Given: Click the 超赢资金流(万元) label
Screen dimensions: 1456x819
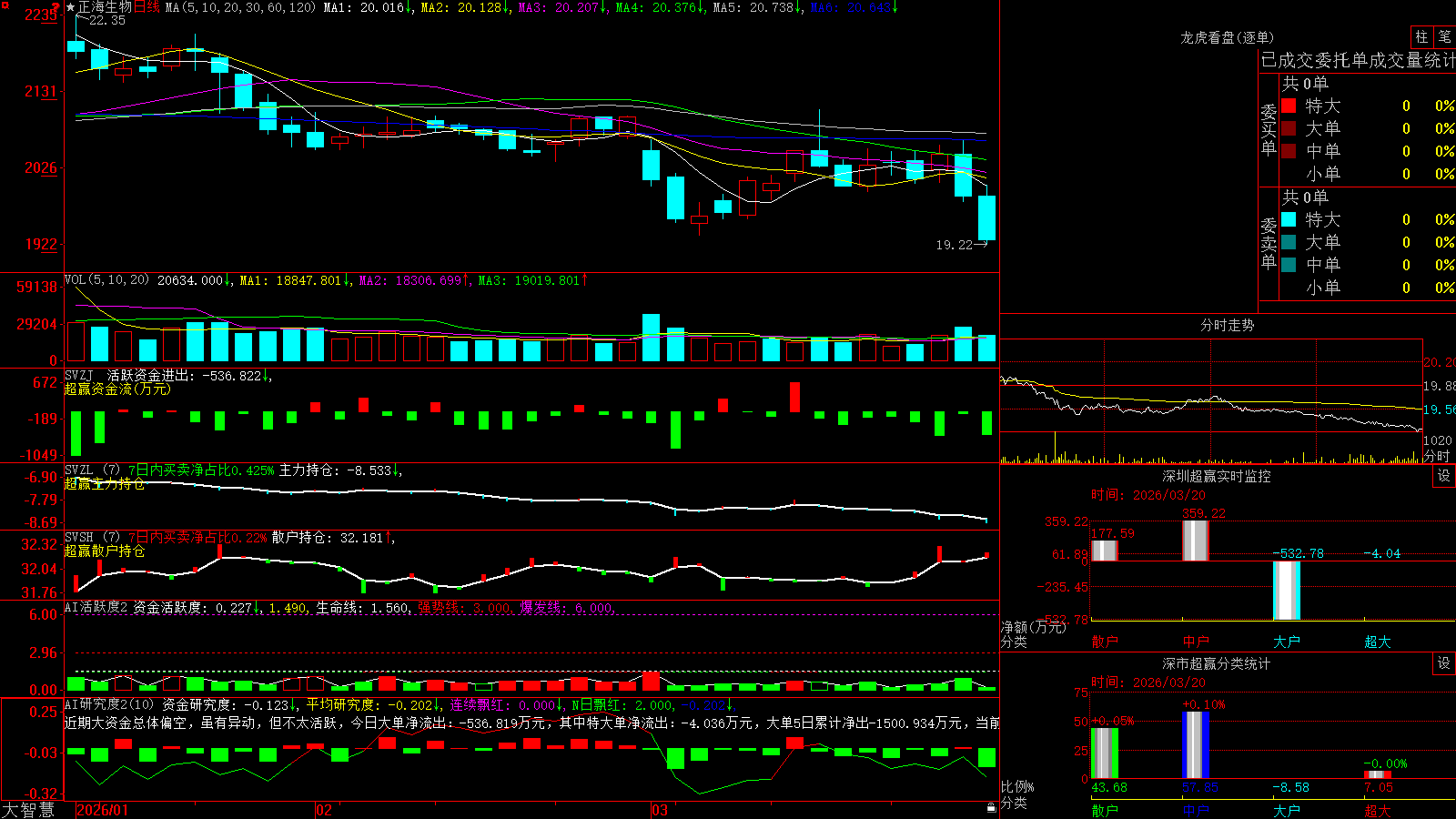Looking at the screenshot, I should (117, 389).
